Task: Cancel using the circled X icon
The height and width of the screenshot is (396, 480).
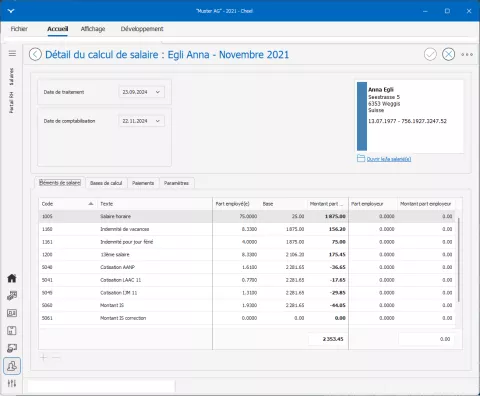Action: (448, 54)
